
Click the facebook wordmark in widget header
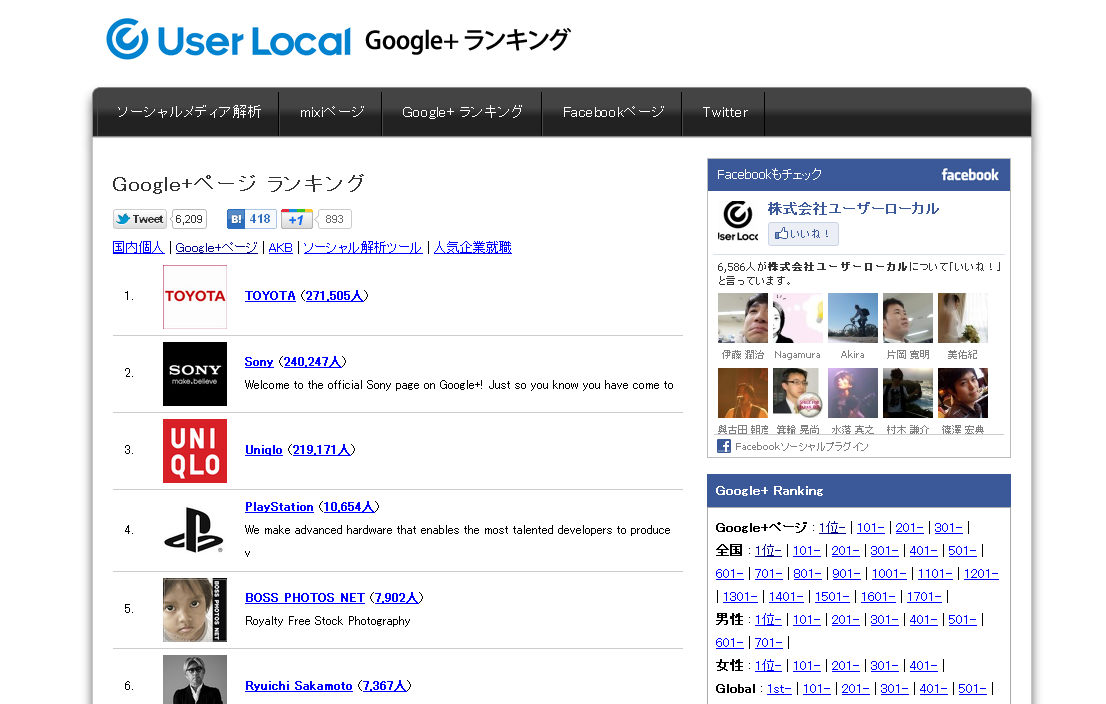970,175
